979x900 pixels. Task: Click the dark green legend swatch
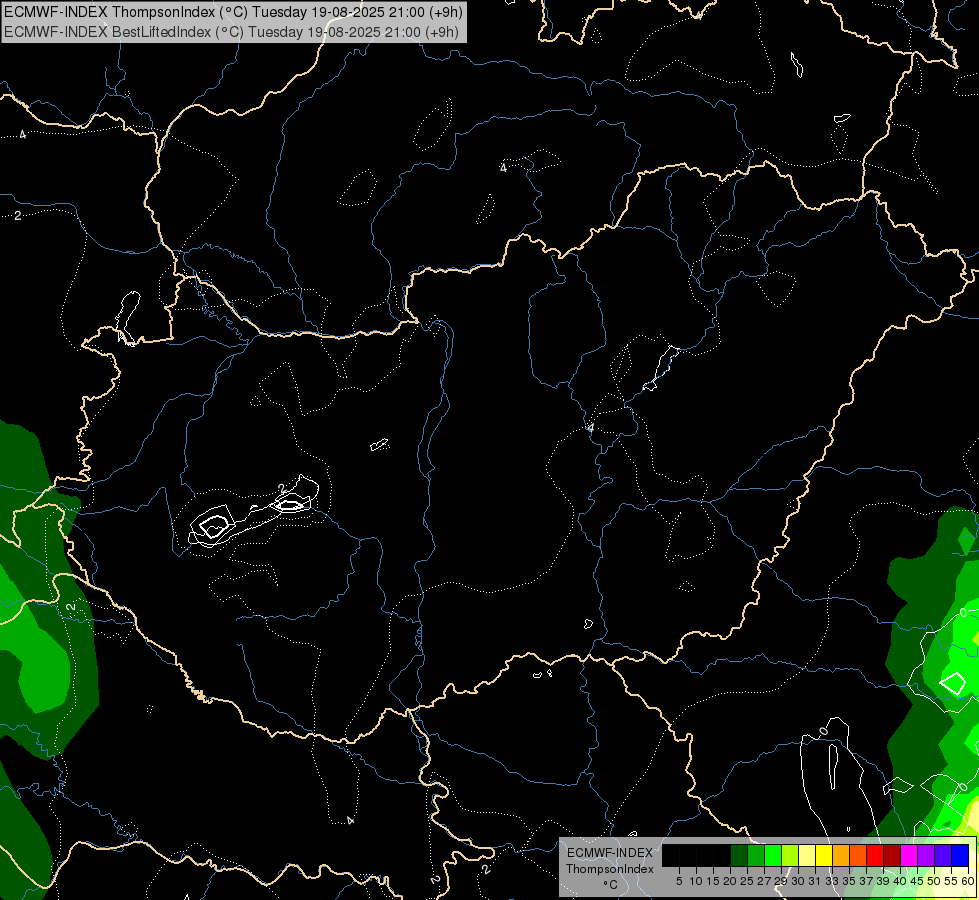tap(739, 855)
